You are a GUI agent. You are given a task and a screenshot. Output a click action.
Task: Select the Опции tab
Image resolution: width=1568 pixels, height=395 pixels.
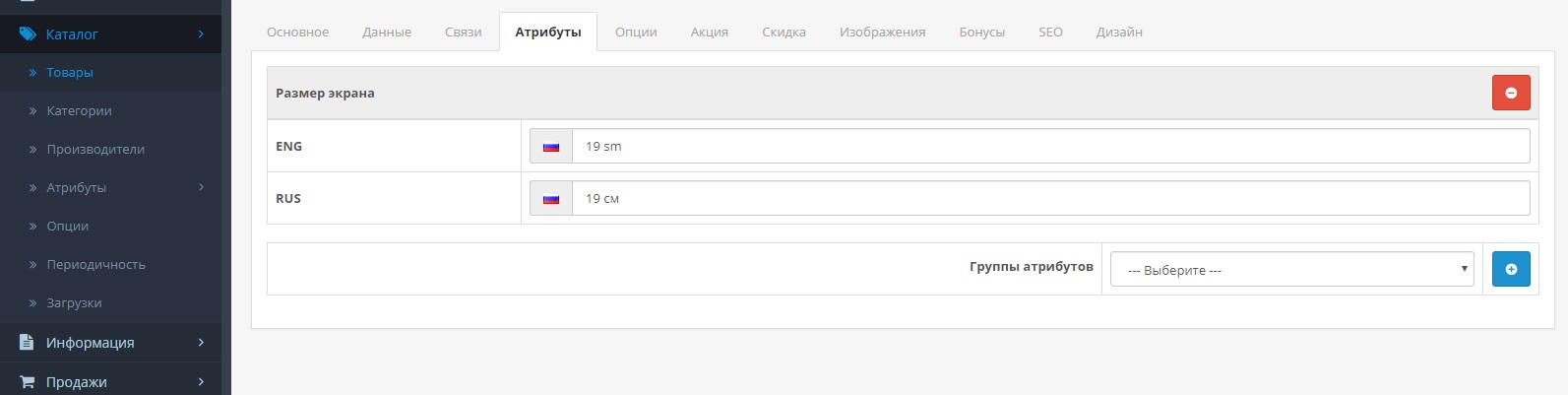click(636, 33)
